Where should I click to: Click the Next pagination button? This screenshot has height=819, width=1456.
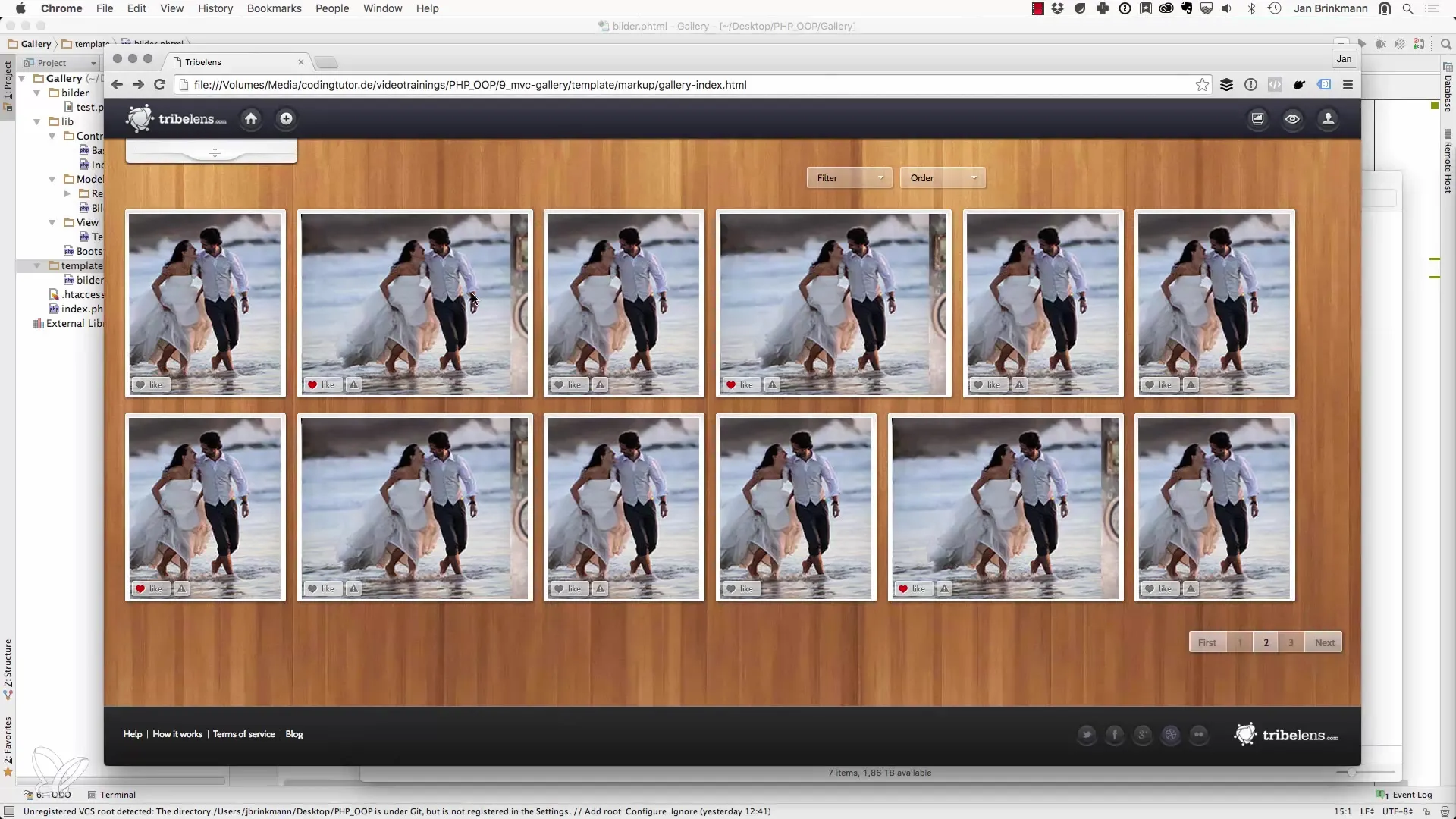(x=1324, y=642)
